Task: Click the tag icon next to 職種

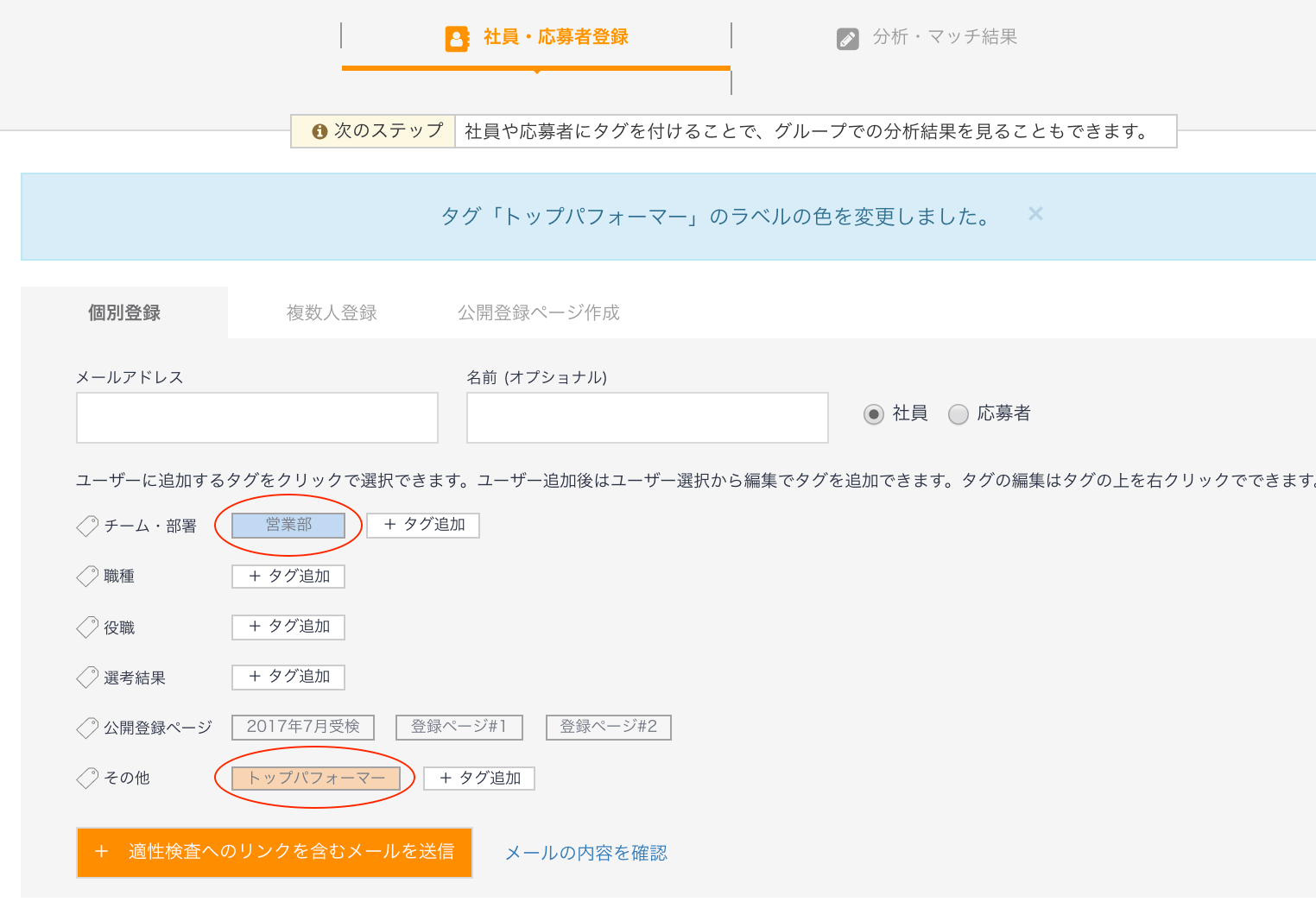Action: pos(87,576)
